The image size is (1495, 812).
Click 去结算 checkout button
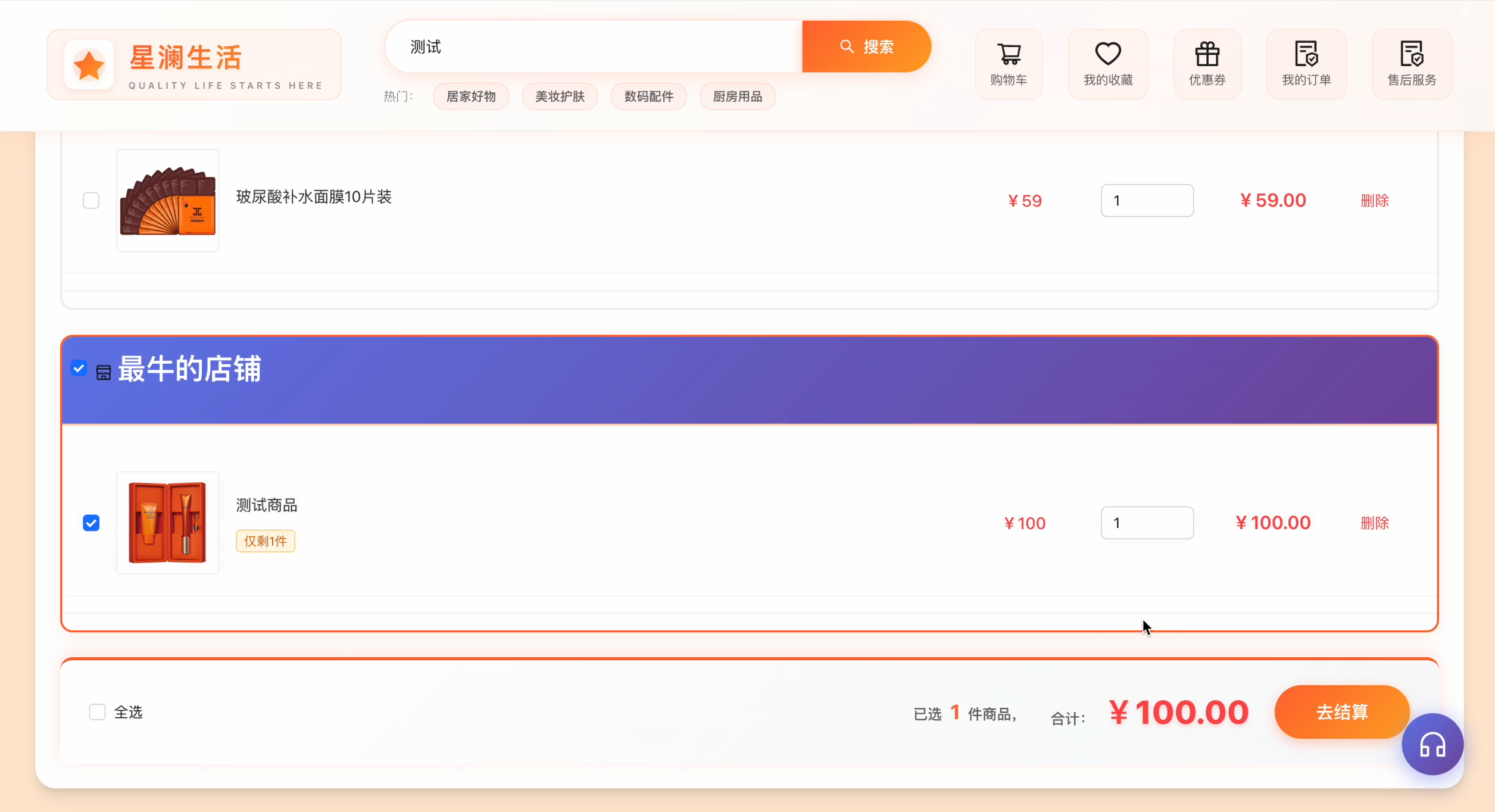[x=1341, y=712]
